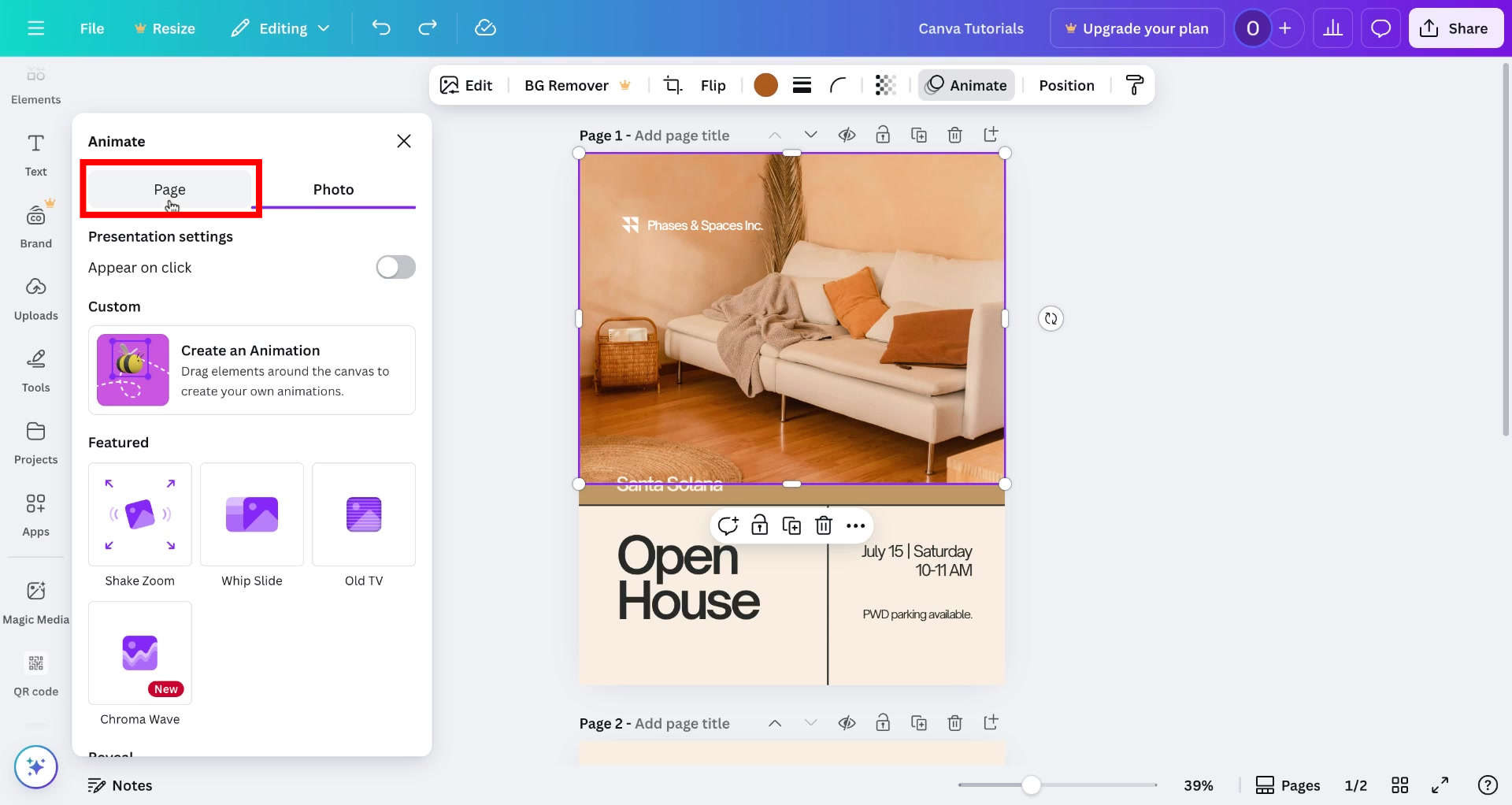The image size is (1512, 805).
Task: Open the image color swatch
Action: pos(765,84)
